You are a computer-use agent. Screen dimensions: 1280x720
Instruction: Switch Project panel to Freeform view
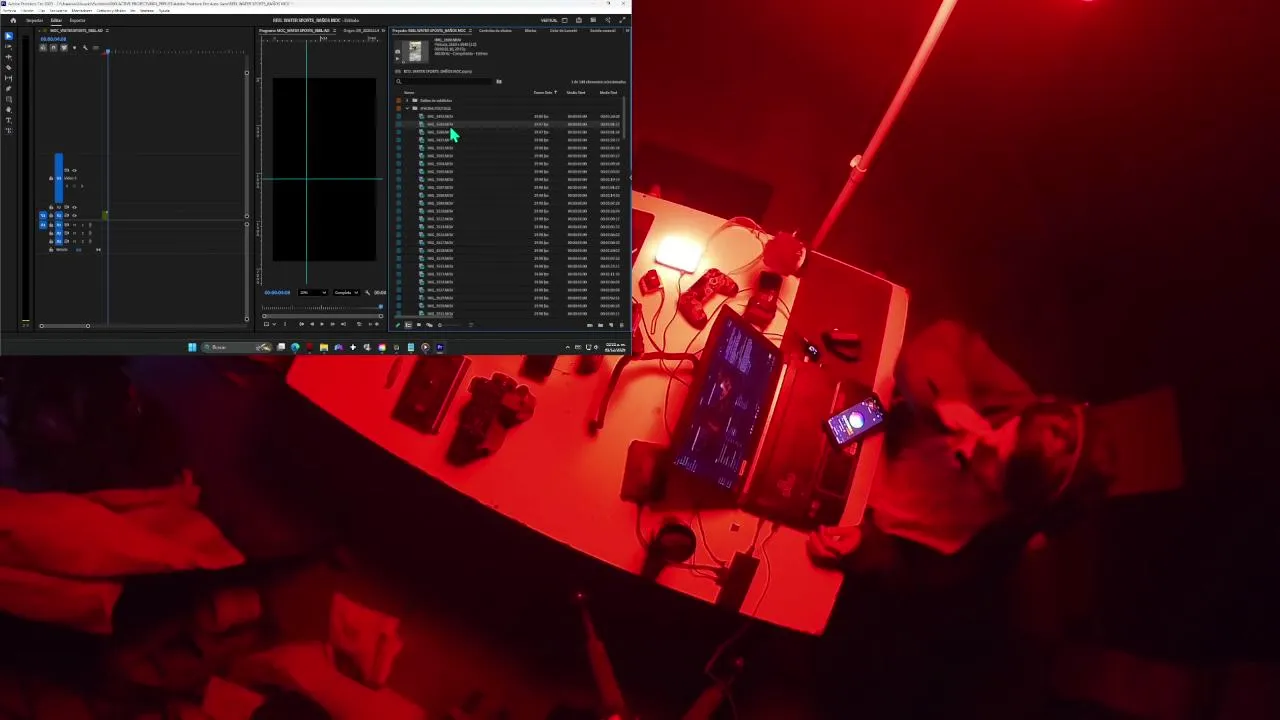coord(429,325)
